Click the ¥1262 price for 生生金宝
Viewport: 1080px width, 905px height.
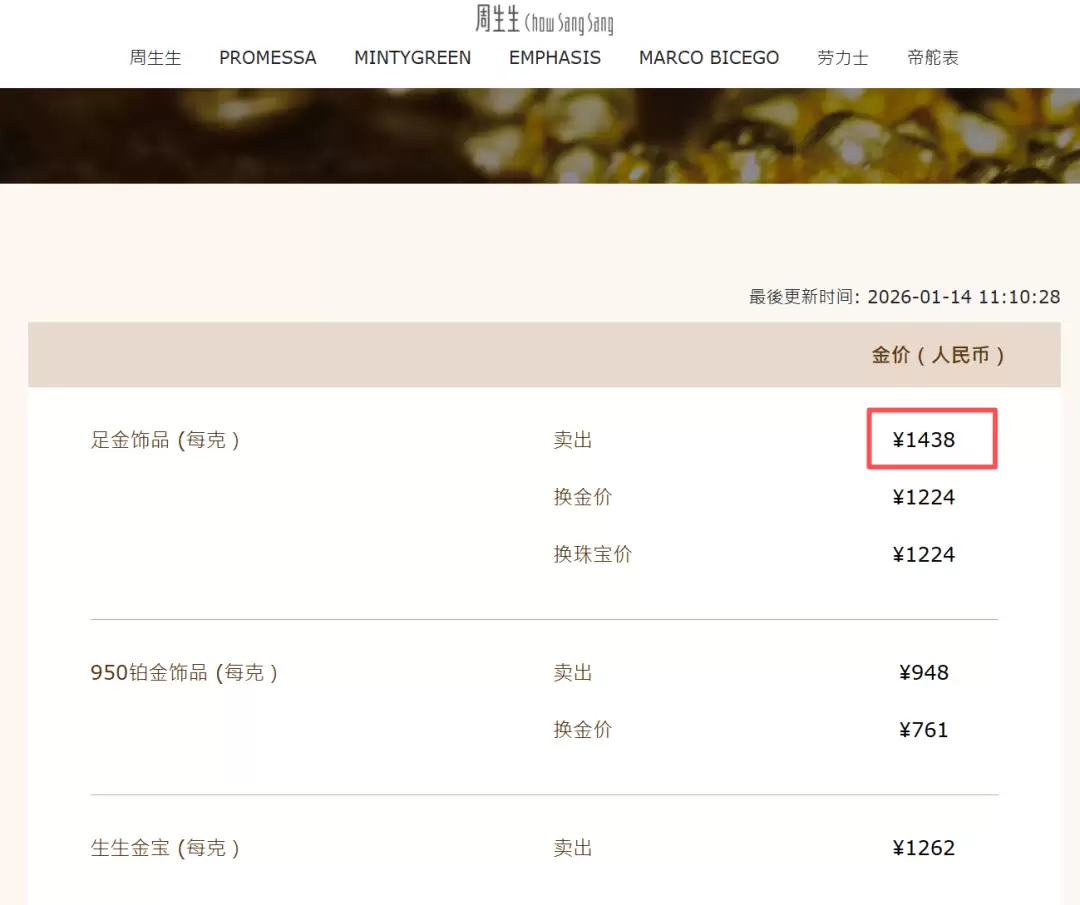[924, 848]
